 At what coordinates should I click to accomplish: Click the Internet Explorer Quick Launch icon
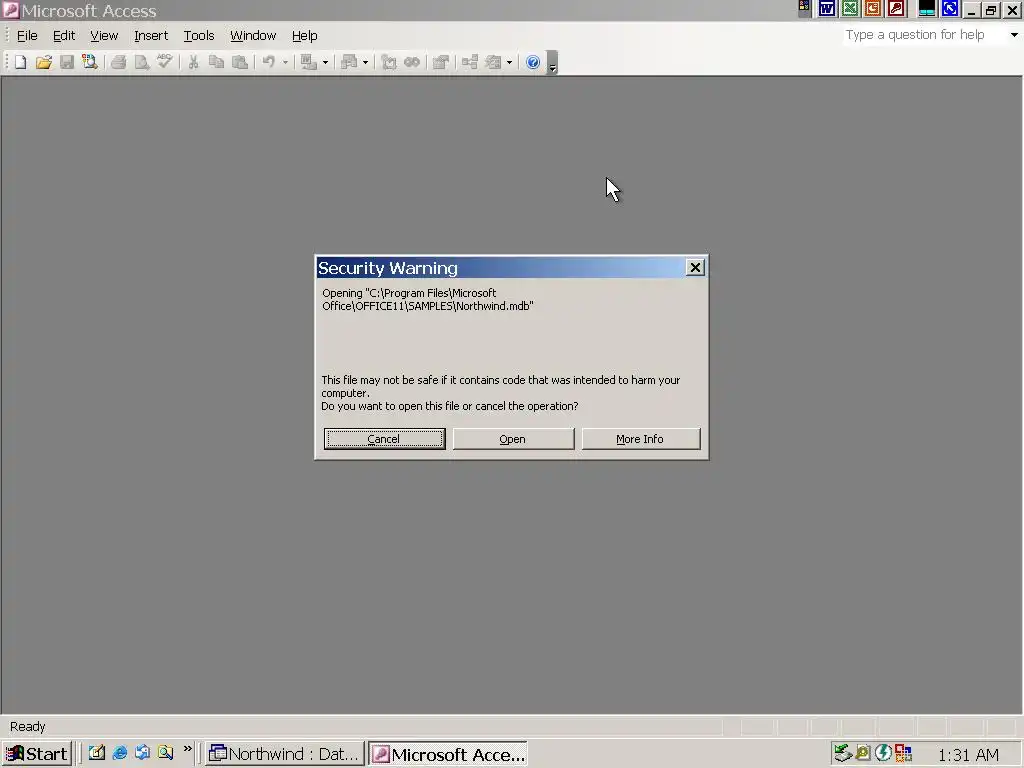[x=120, y=753]
